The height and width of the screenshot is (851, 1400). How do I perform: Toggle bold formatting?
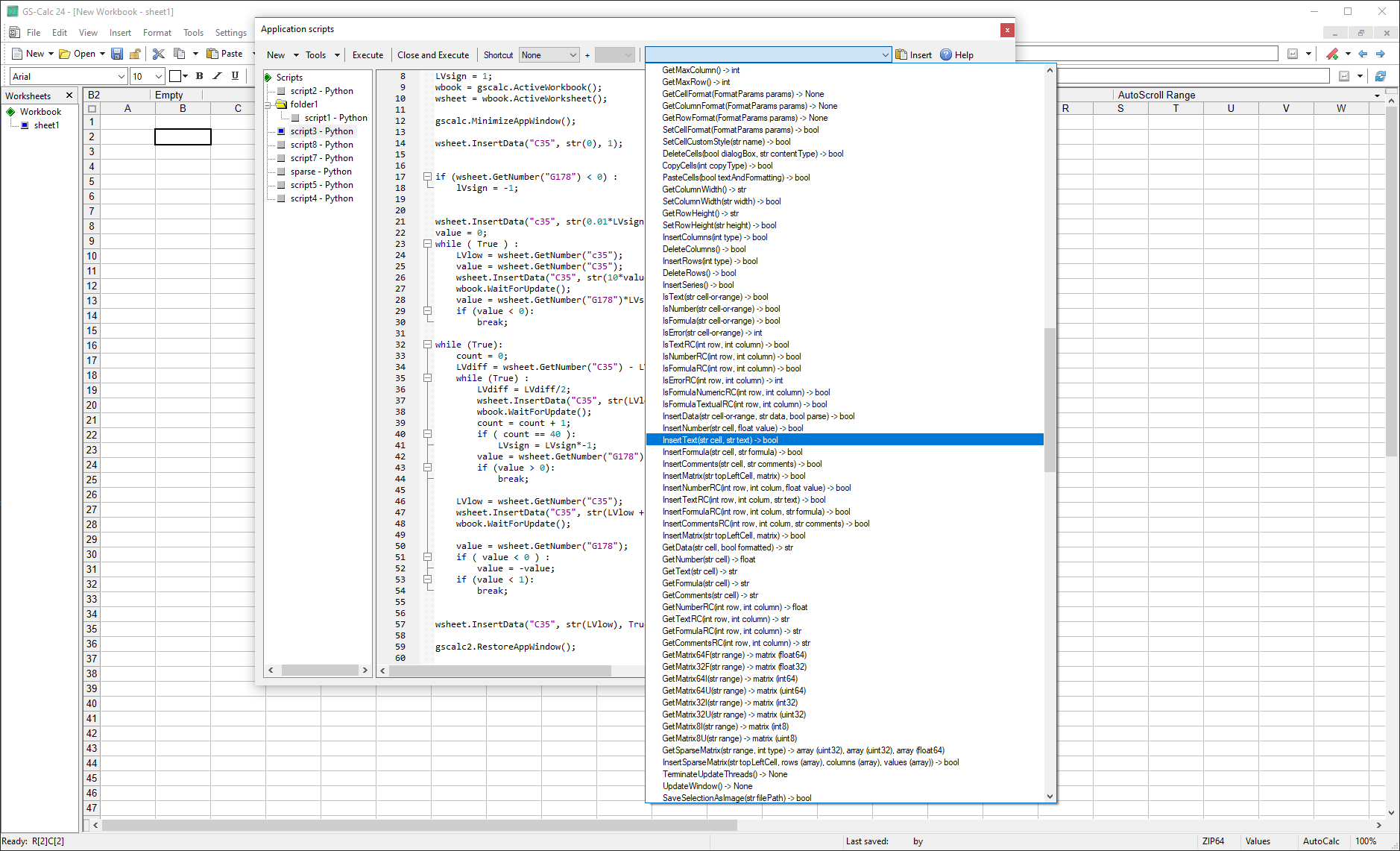(x=199, y=75)
